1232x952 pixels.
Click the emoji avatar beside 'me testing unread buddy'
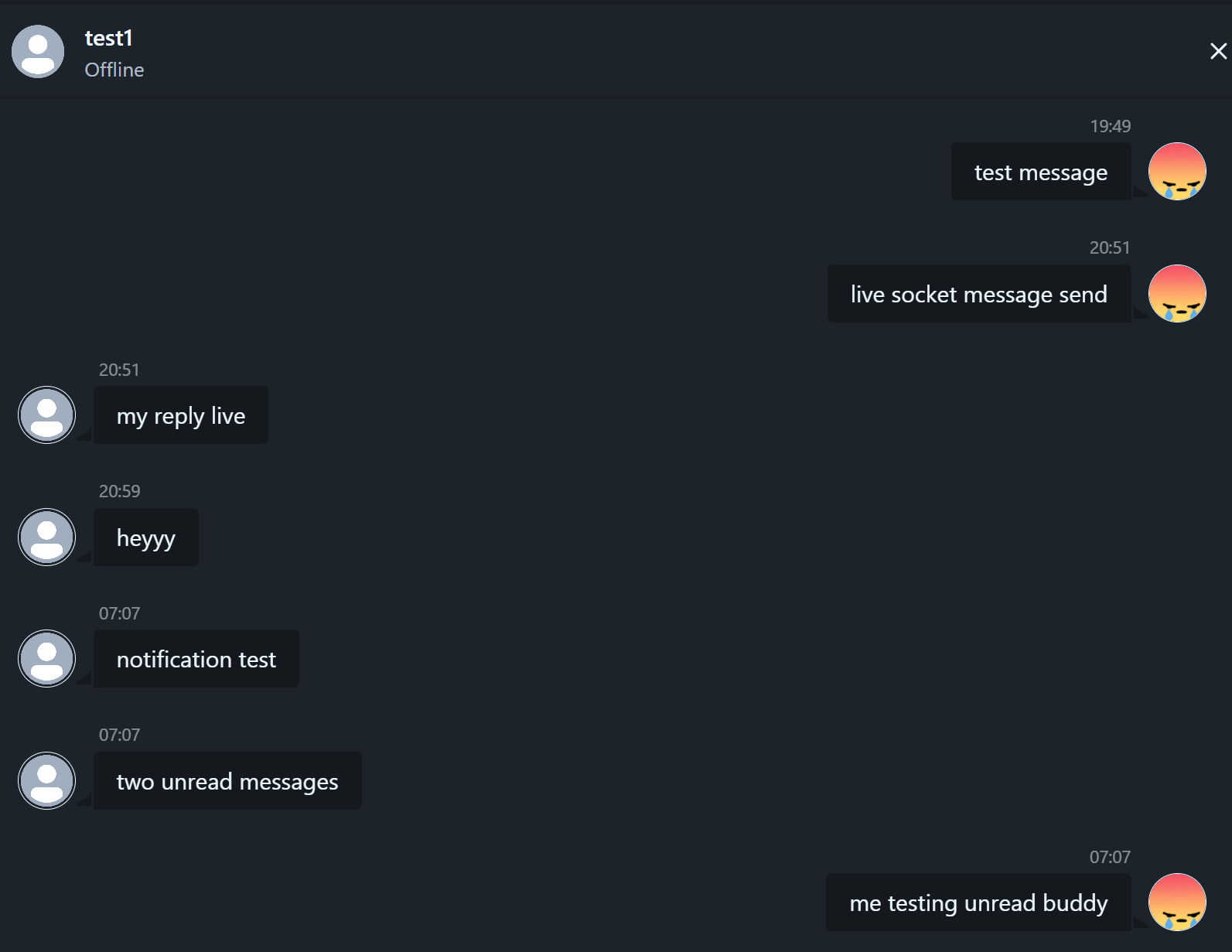(1177, 902)
